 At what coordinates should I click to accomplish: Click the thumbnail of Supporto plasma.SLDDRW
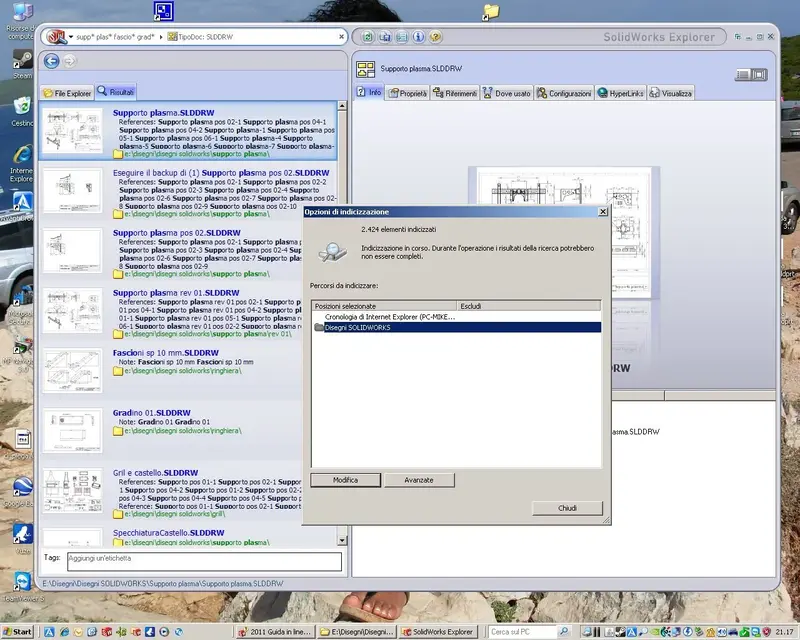[72, 131]
